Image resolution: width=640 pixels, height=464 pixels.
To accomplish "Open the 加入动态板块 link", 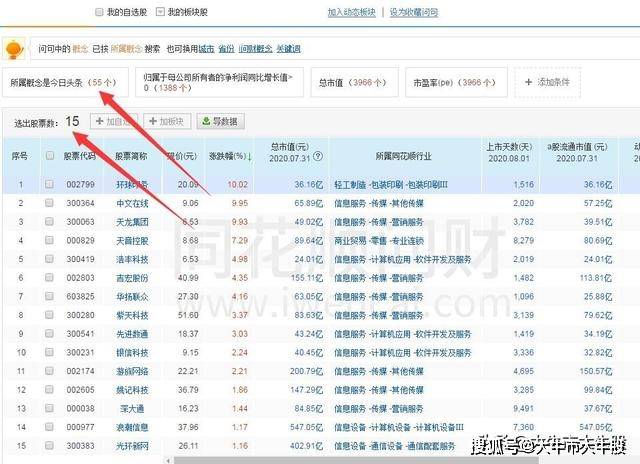I will [351, 12].
